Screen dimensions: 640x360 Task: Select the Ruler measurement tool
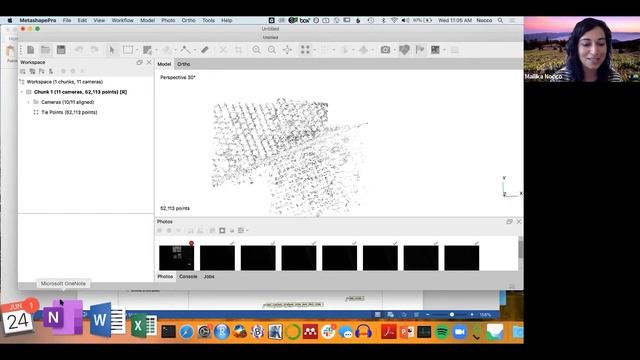pos(204,50)
